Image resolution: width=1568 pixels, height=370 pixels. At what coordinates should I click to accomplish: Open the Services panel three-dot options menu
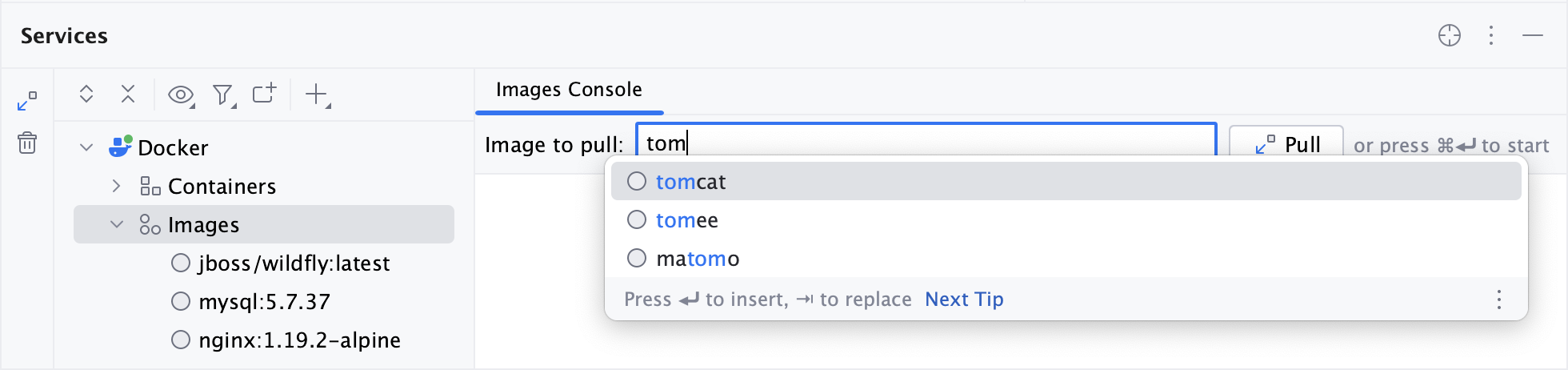point(1491,35)
